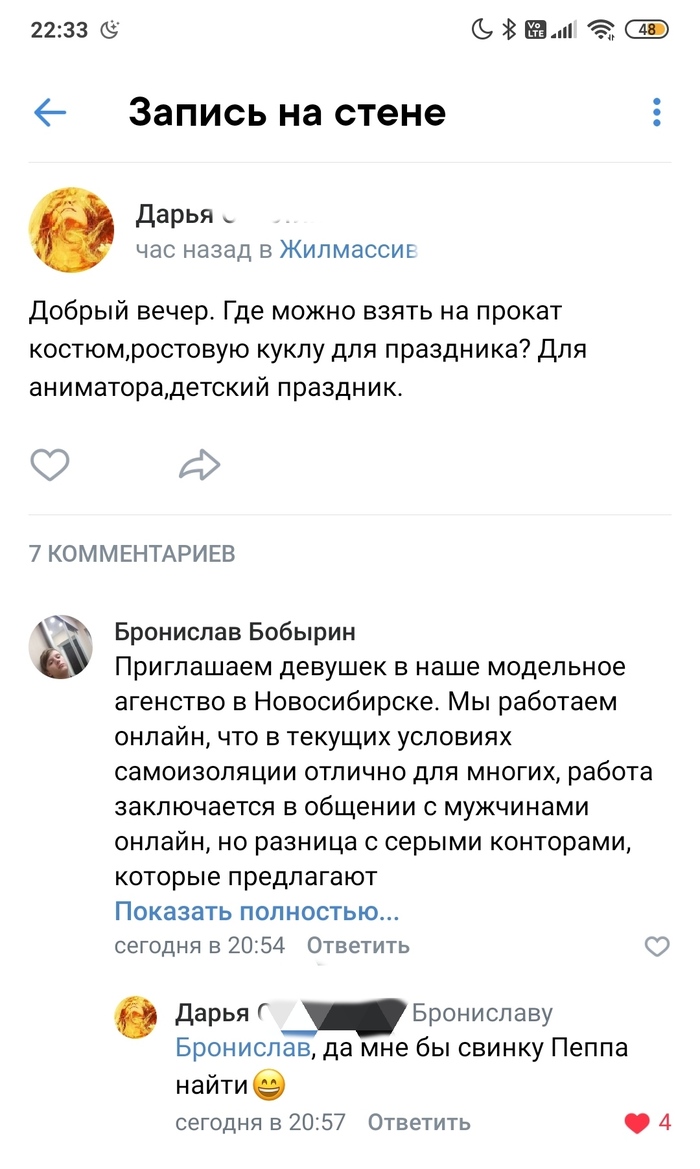
Task: Expand comment with Показать полностью
Action: click(257, 911)
